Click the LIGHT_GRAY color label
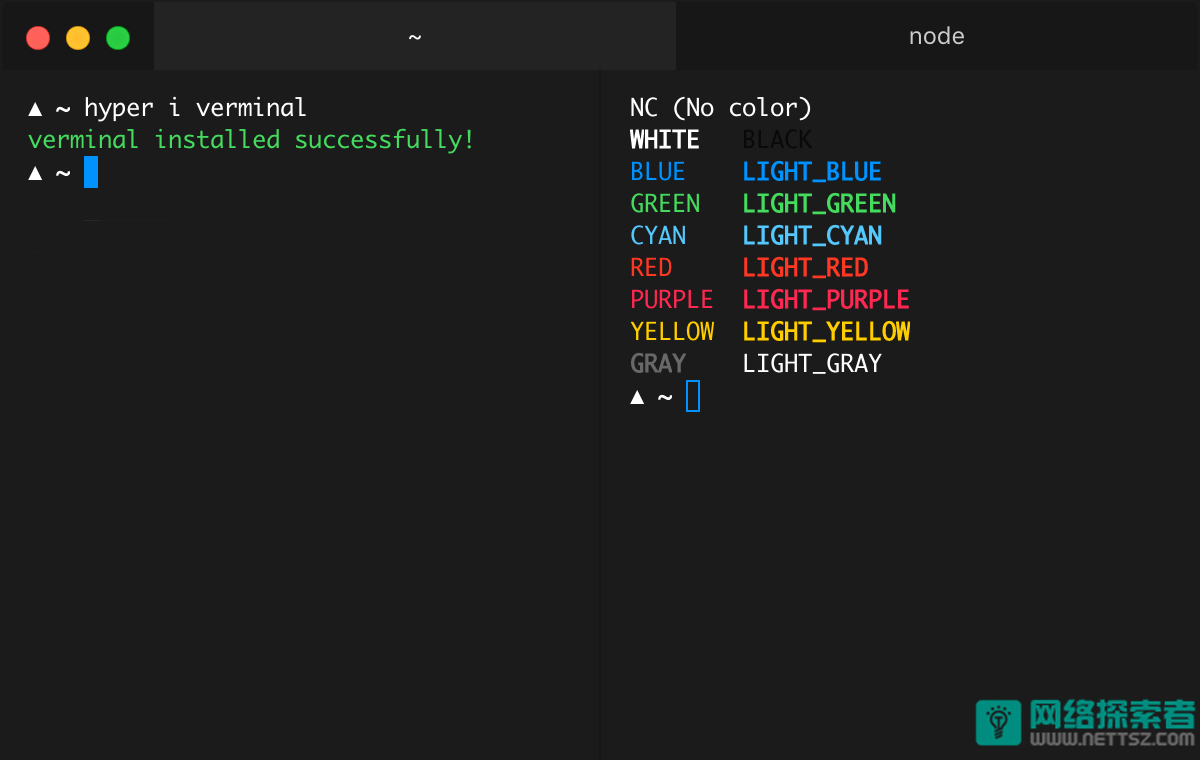Image resolution: width=1200 pixels, height=760 pixels. point(812,364)
